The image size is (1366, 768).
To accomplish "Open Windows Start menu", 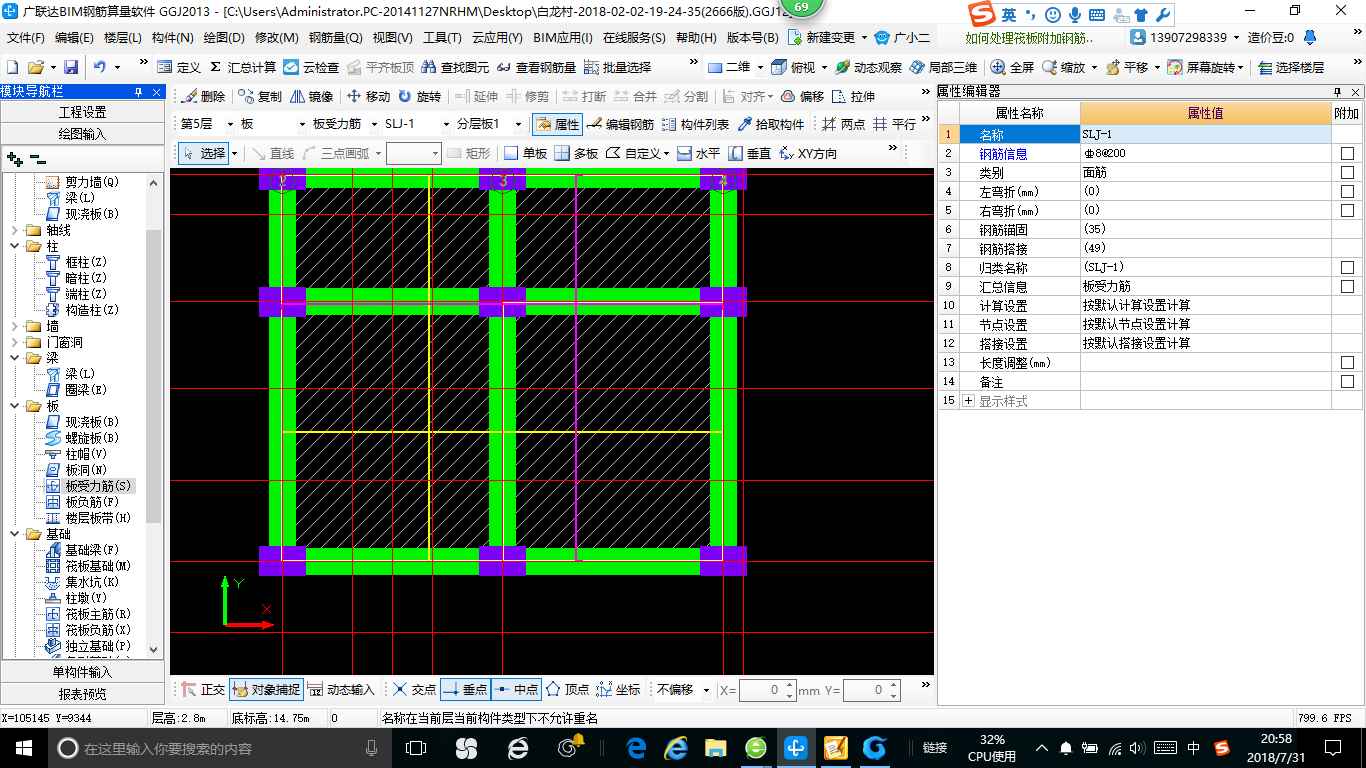I will click(23, 747).
